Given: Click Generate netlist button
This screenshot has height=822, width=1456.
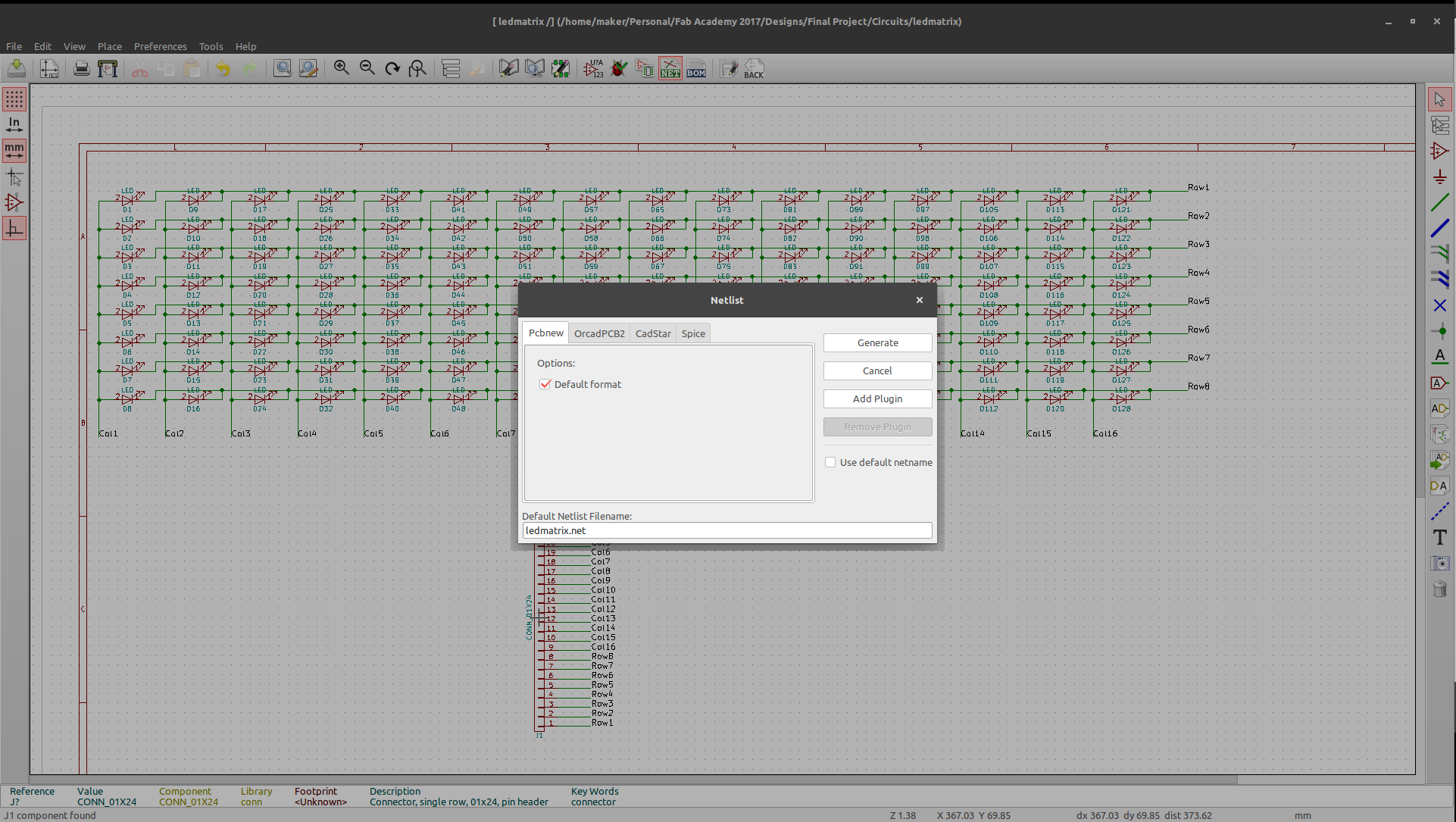Looking at the screenshot, I should pyautogui.click(x=877, y=342).
